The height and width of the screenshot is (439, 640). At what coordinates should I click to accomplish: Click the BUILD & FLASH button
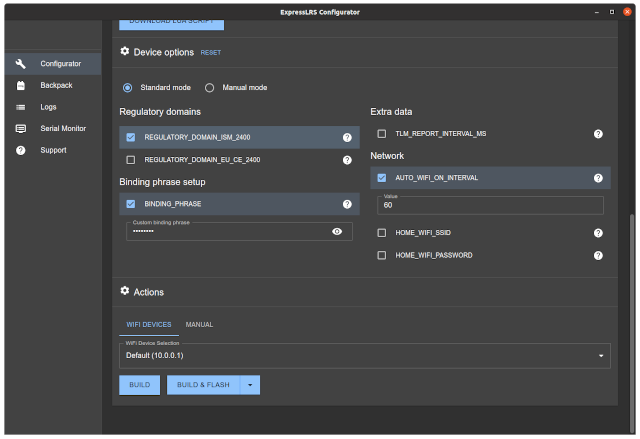click(203, 385)
